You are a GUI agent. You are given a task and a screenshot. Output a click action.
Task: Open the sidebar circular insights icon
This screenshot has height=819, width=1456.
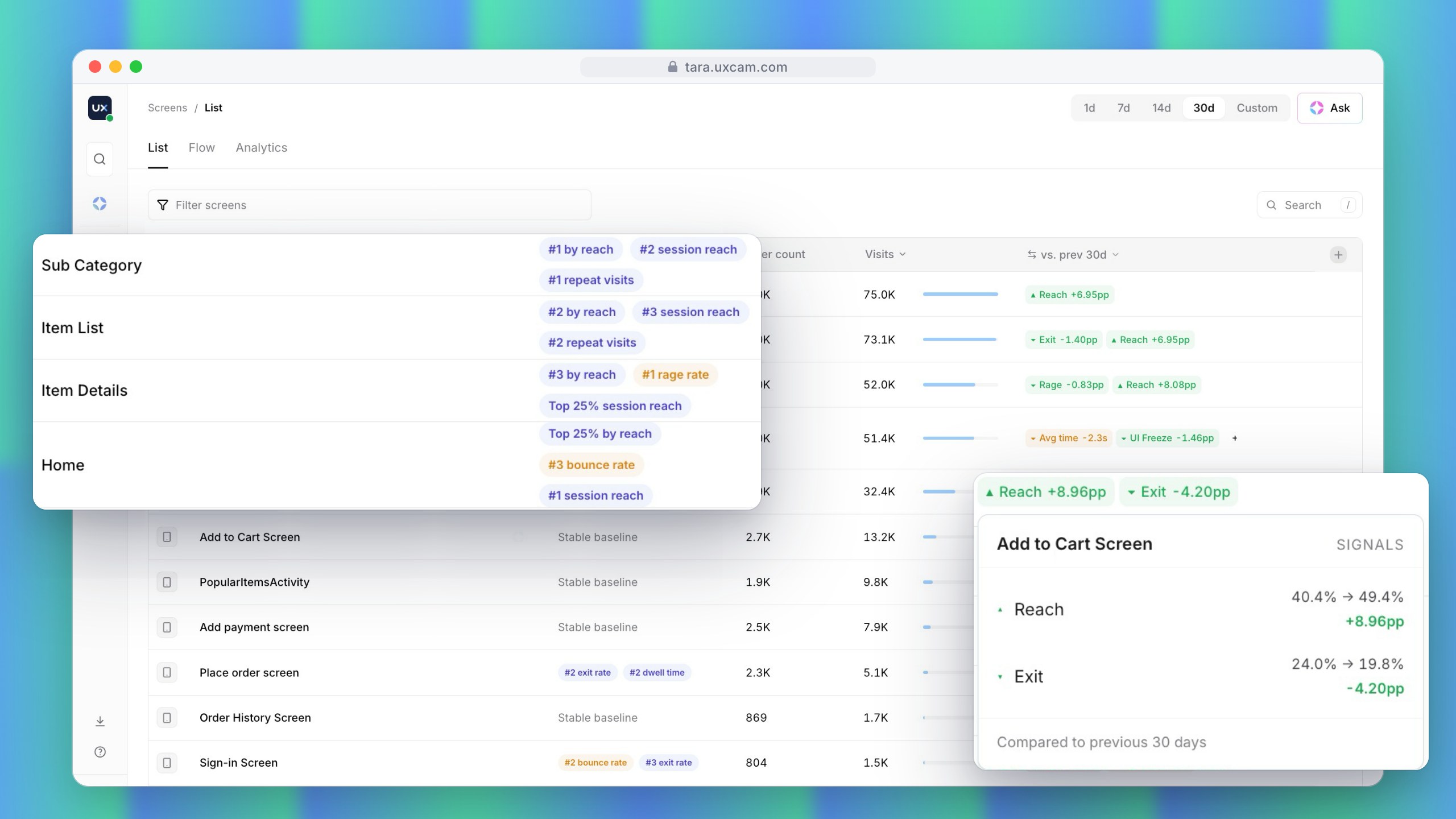coord(100,204)
